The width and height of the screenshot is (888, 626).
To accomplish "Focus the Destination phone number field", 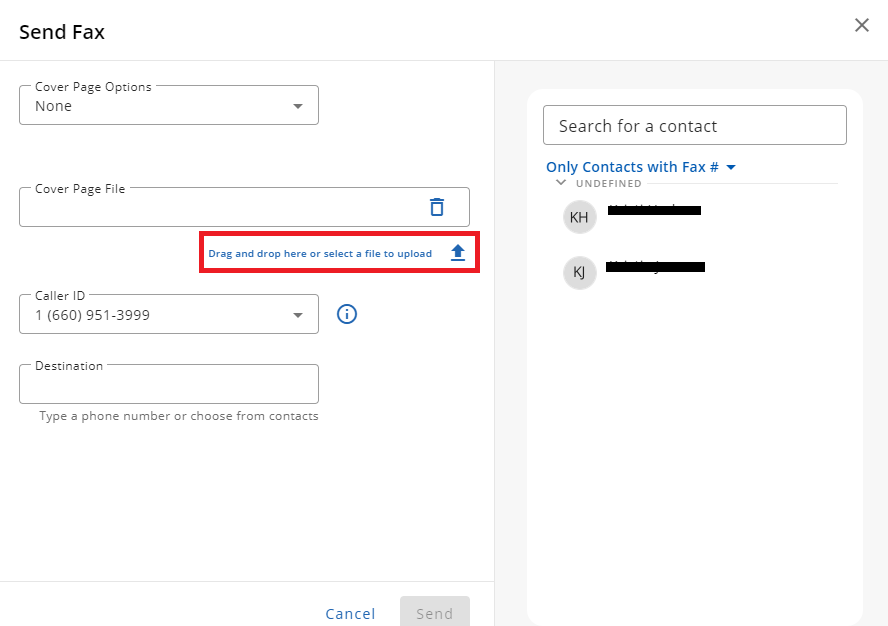I will (168, 384).
